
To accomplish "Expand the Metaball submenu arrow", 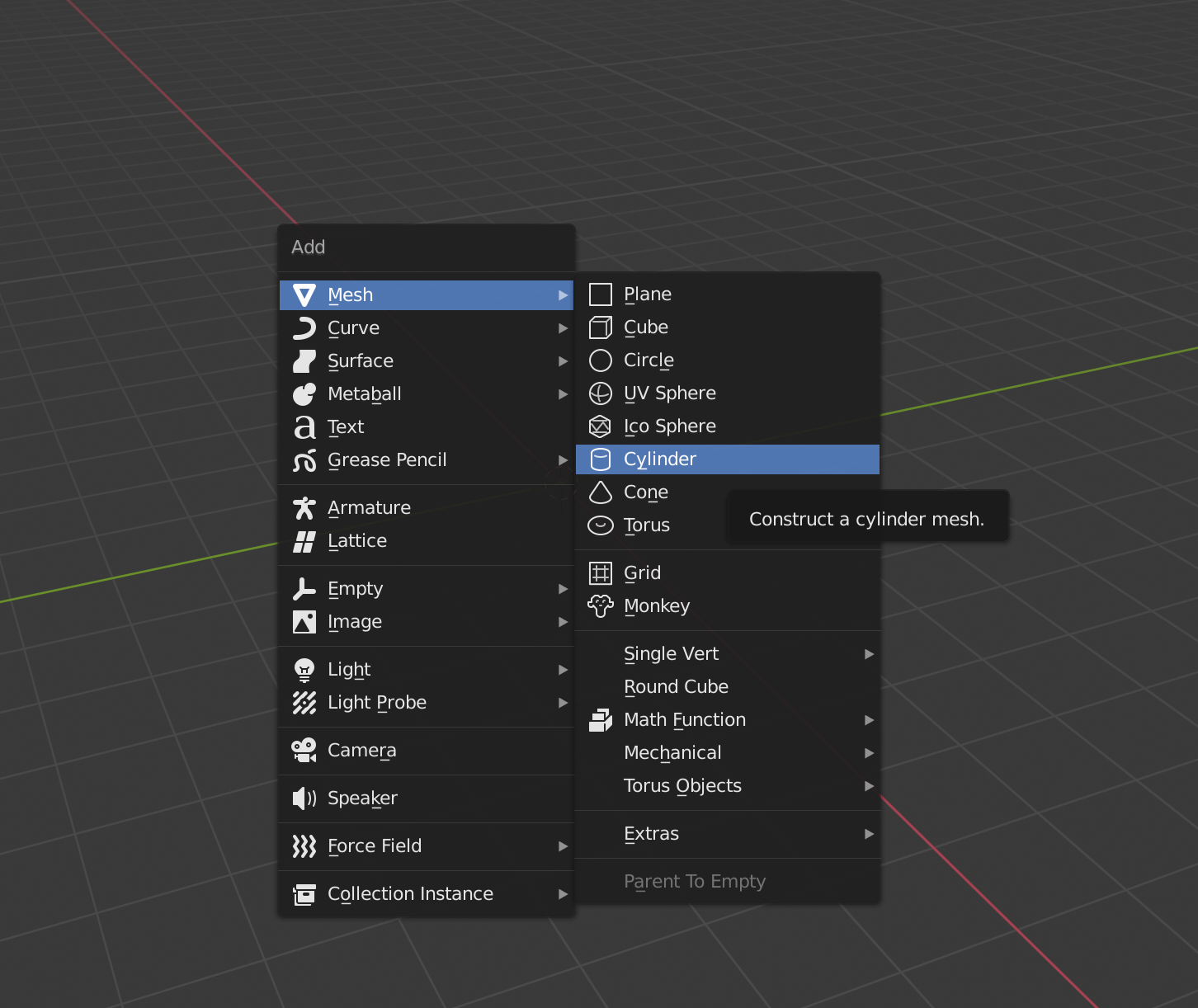I will click(563, 394).
